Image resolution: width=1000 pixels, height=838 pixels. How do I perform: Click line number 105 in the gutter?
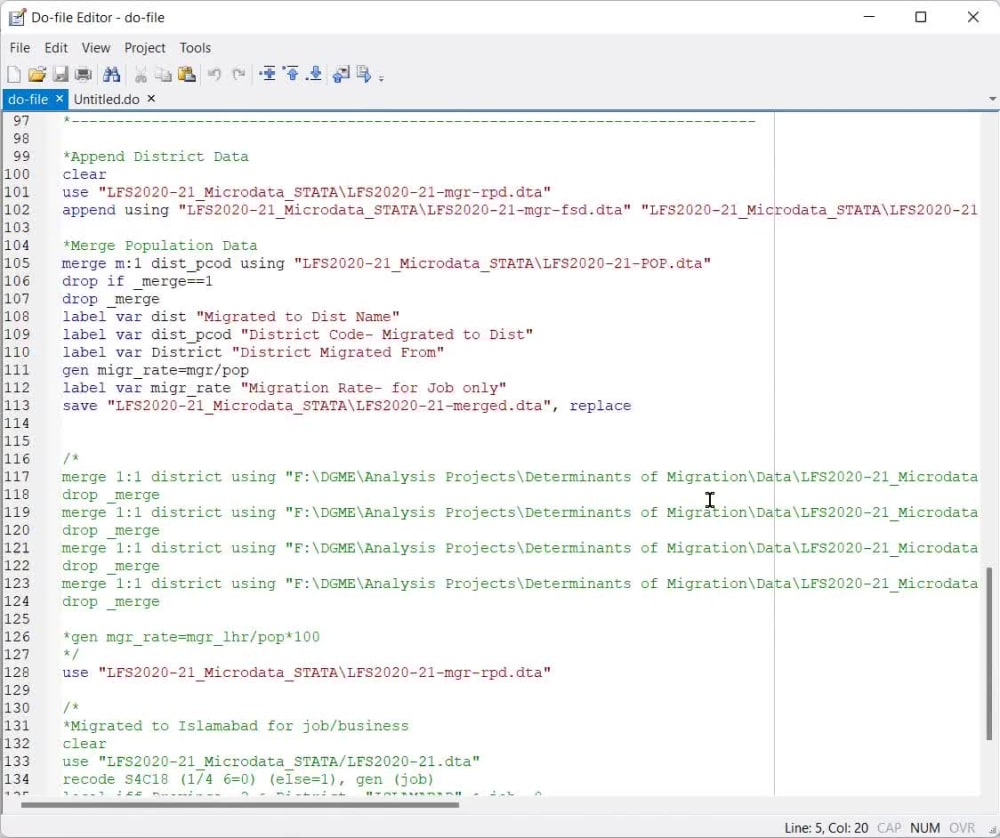pos(17,263)
